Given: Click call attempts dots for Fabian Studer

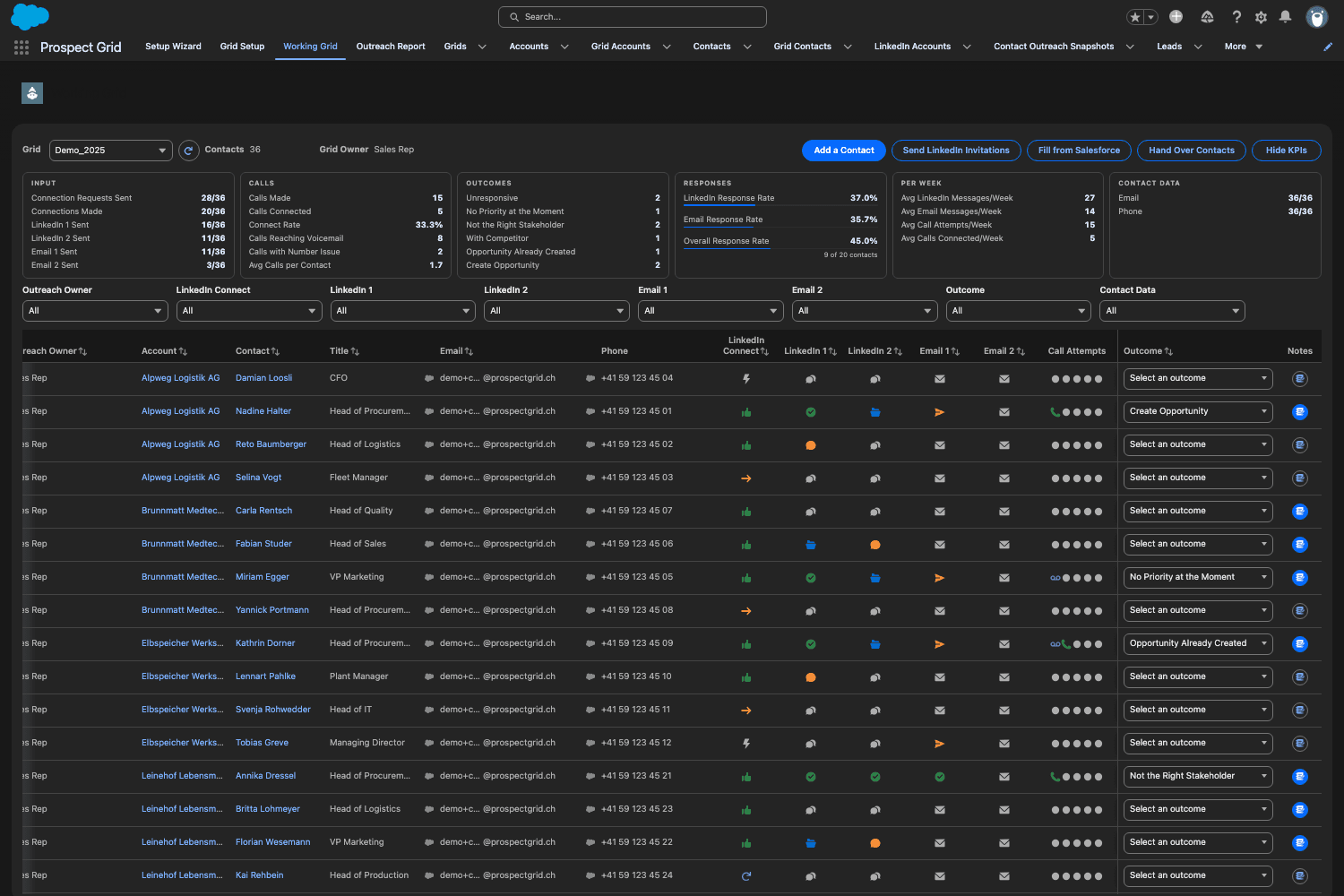Looking at the screenshot, I should [1077, 545].
